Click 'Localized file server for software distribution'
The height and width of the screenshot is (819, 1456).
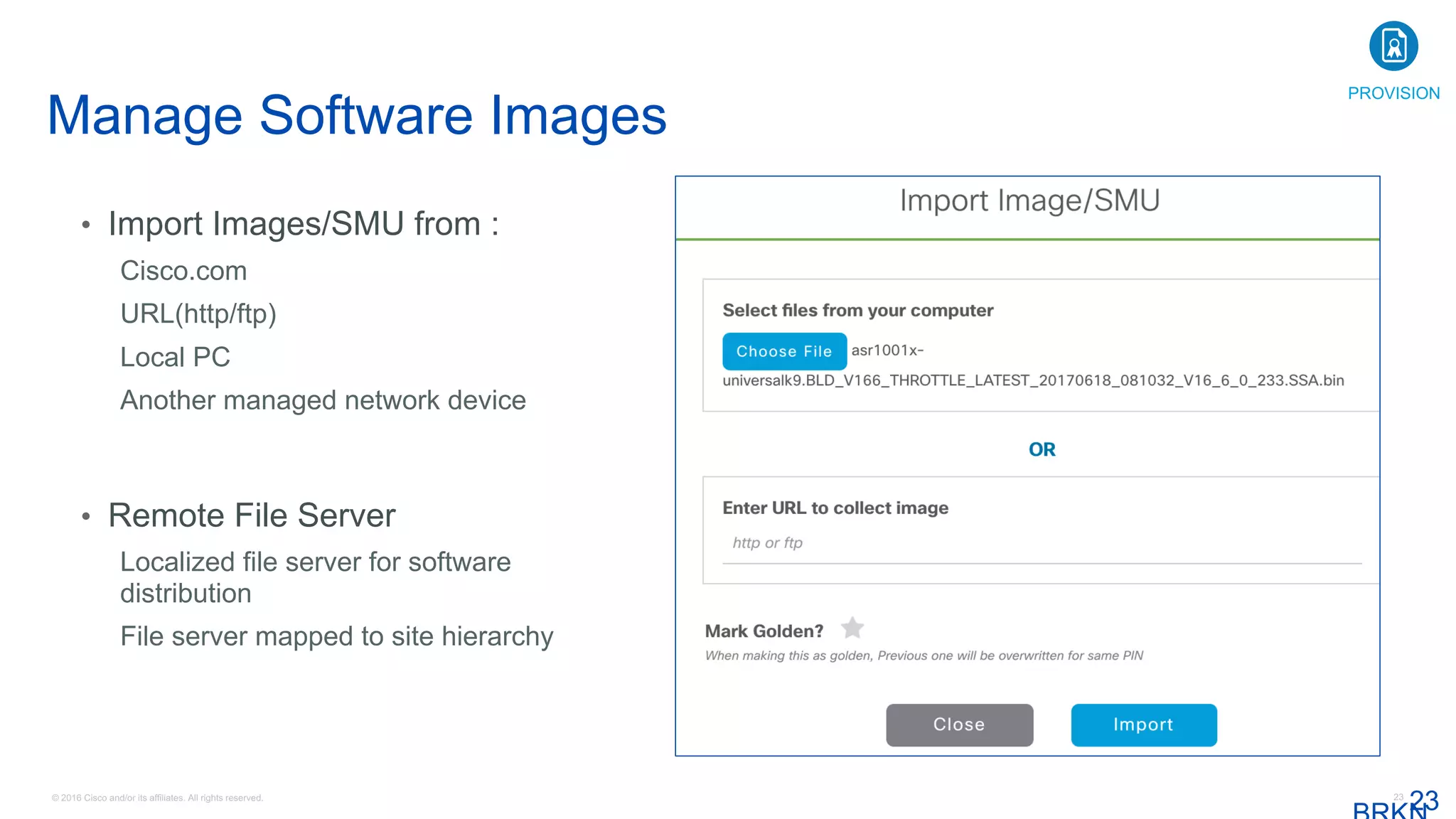pyautogui.click(x=316, y=577)
